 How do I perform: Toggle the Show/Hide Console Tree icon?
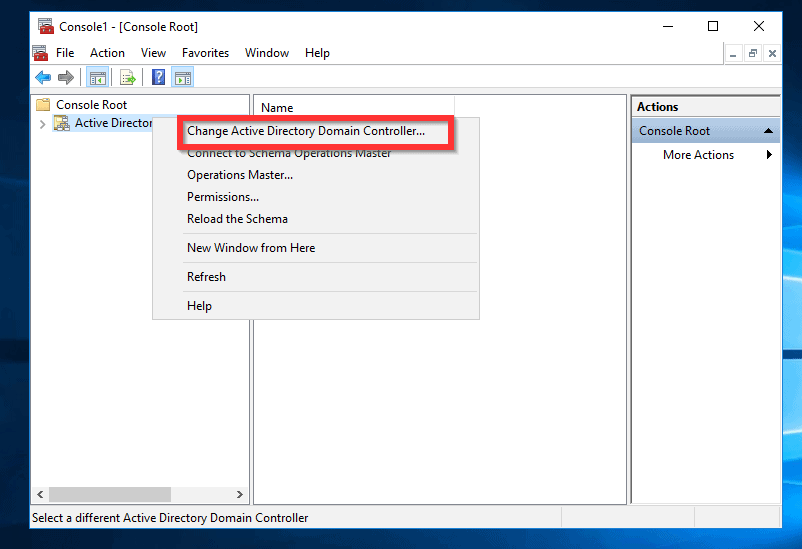[x=97, y=78]
